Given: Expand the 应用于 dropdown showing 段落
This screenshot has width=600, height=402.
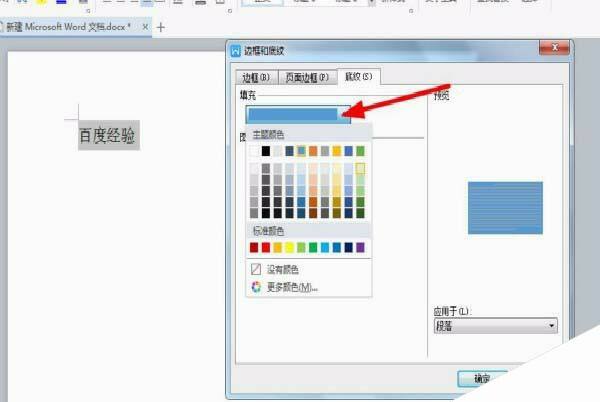Looking at the screenshot, I should tap(496, 326).
